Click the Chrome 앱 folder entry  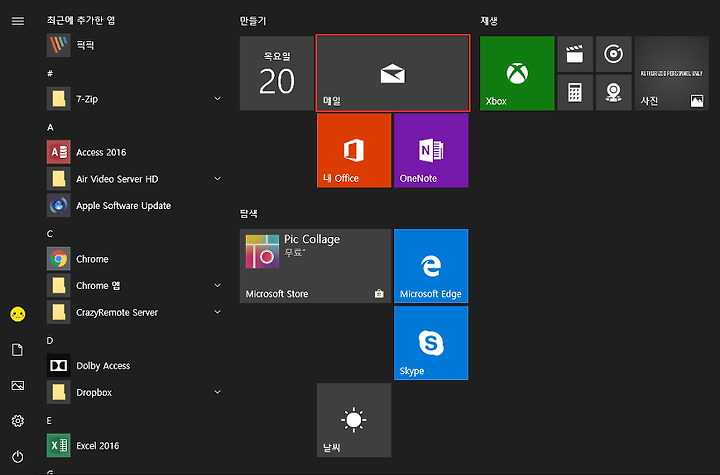135,285
